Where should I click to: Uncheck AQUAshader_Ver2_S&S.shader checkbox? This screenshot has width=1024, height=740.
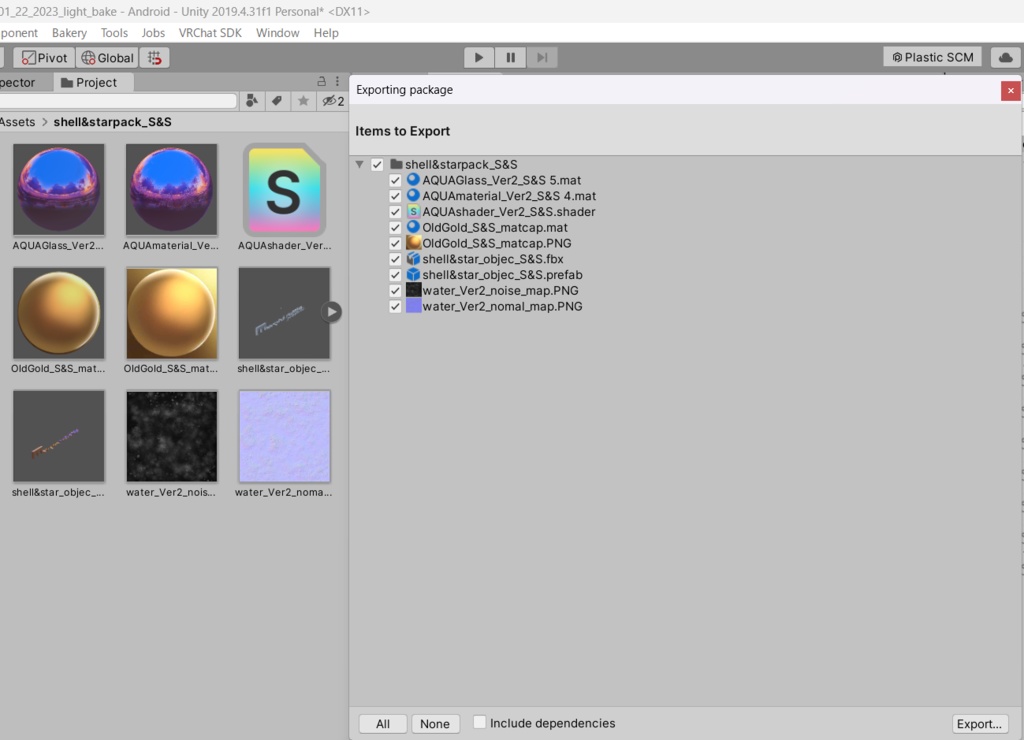point(395,212)
